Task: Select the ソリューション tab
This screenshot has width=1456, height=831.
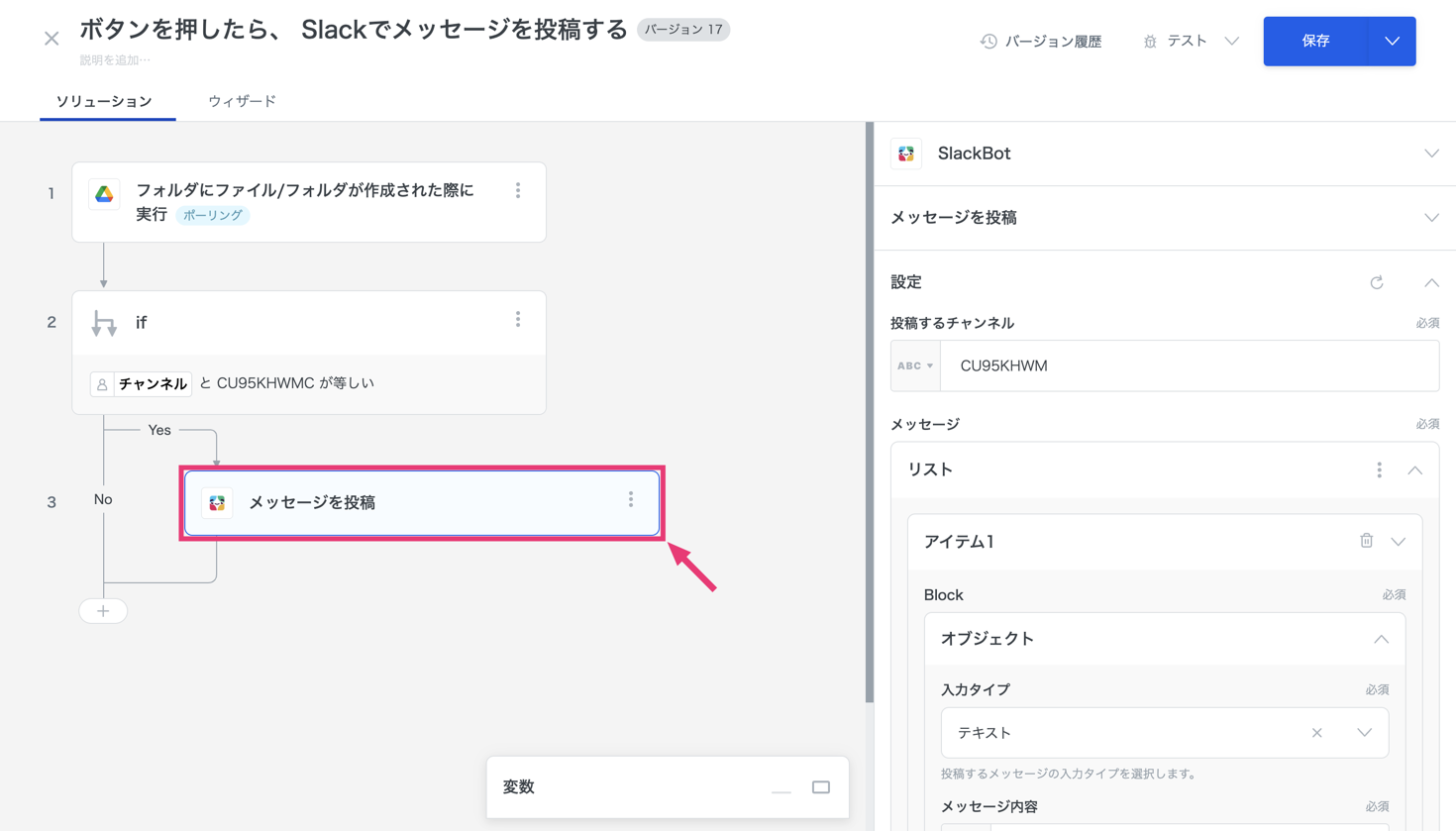Action: (x=104, y=101)
